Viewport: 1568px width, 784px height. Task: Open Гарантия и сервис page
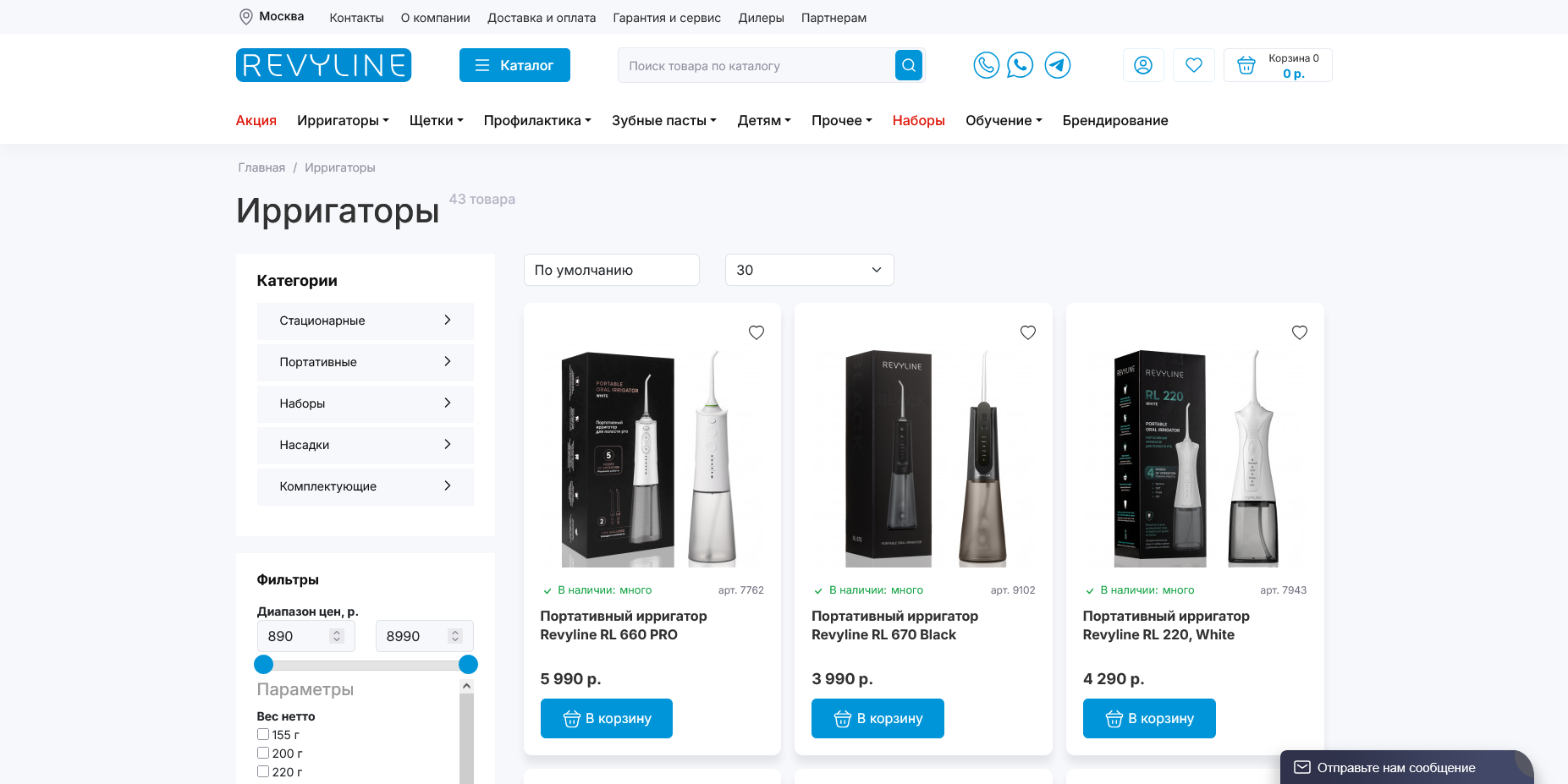pyautogui.click(x=667, y=18)
